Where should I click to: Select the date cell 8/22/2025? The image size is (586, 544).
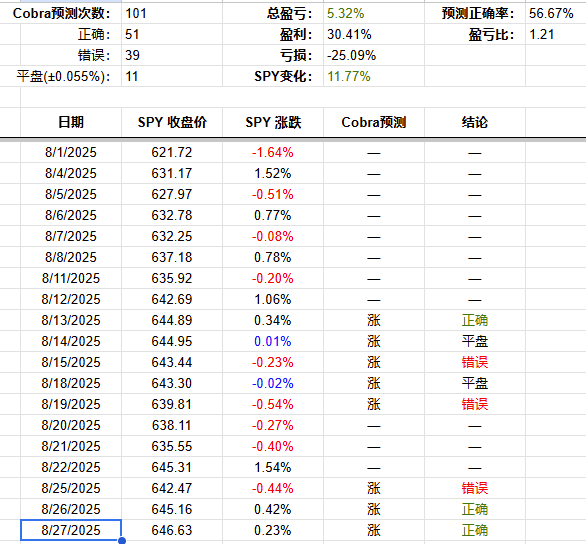71,467
